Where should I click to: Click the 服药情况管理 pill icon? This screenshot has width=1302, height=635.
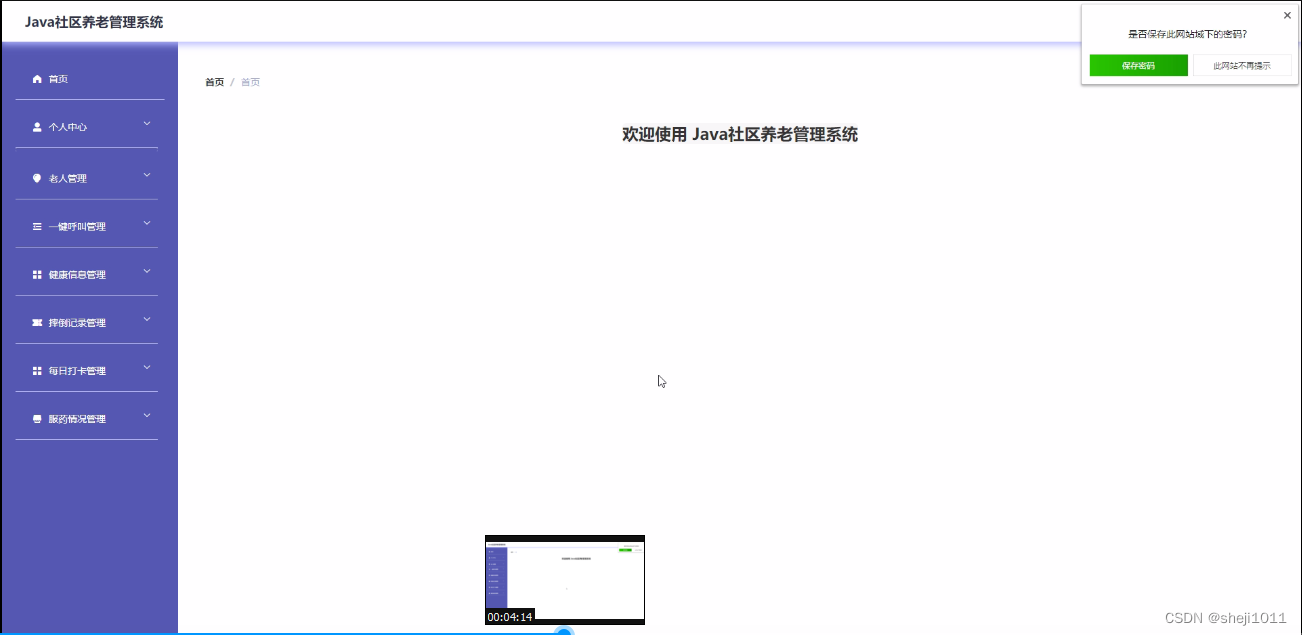35,418
